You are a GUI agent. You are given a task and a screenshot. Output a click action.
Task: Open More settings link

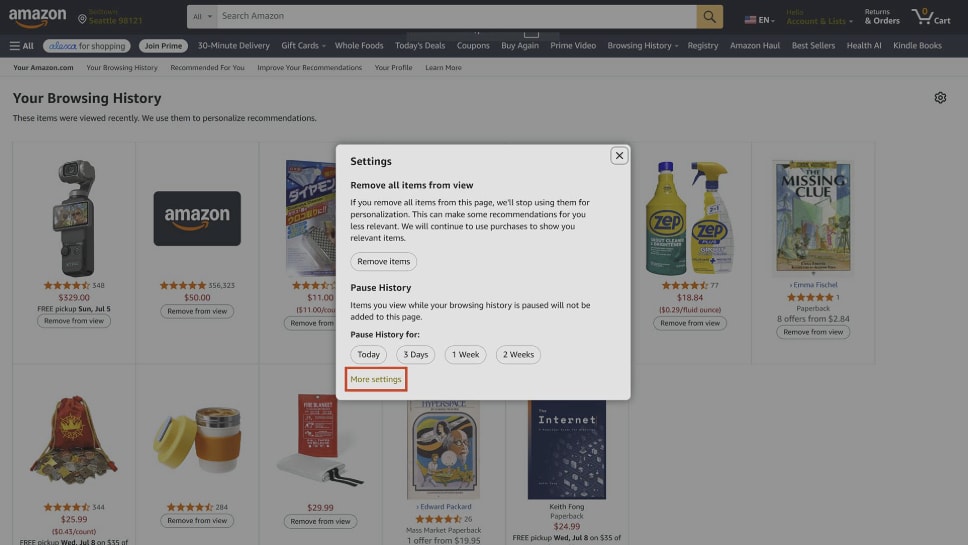coord(375,379)
